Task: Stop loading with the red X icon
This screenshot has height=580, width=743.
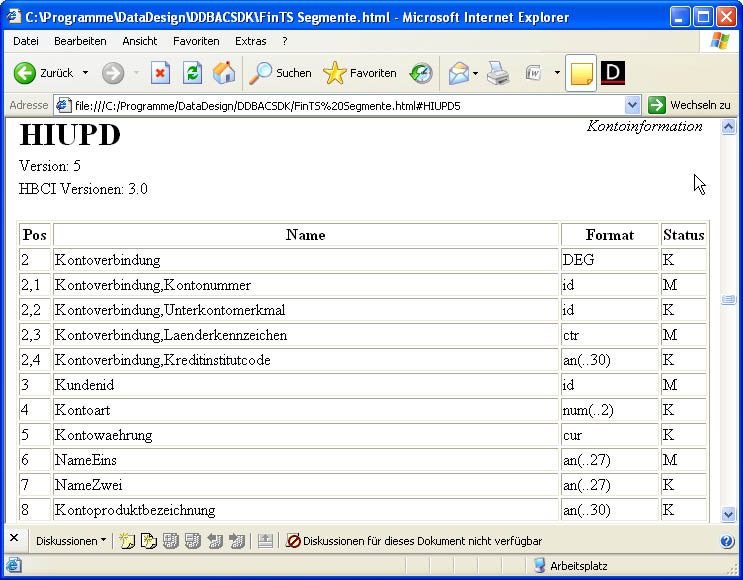Action: point(160,73)
